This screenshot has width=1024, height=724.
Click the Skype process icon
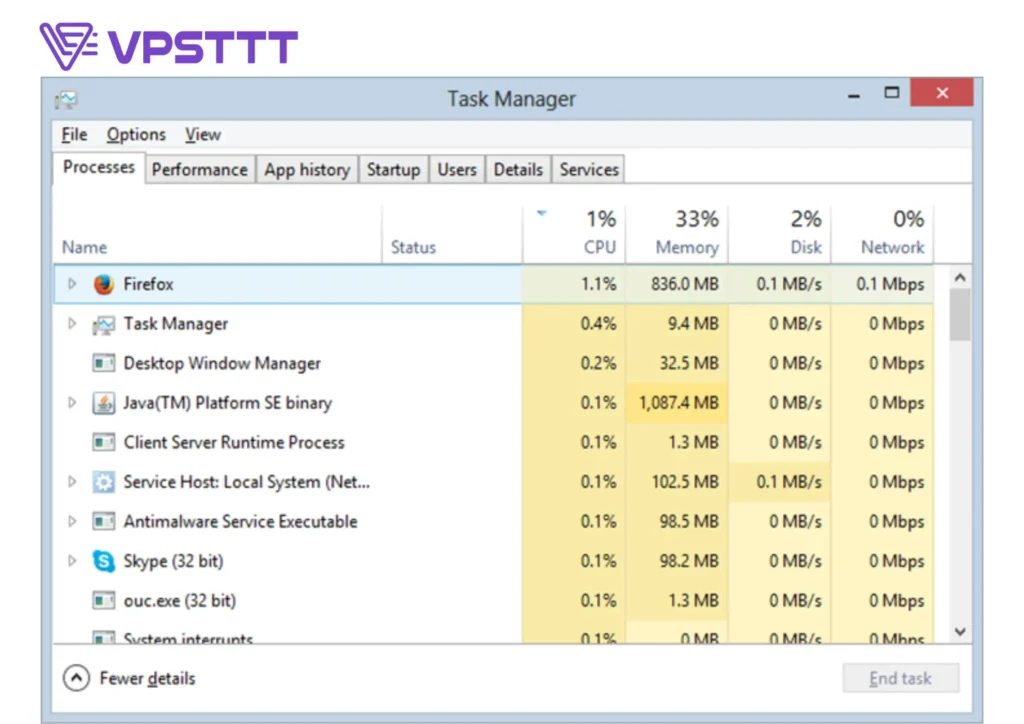(103, 561)
